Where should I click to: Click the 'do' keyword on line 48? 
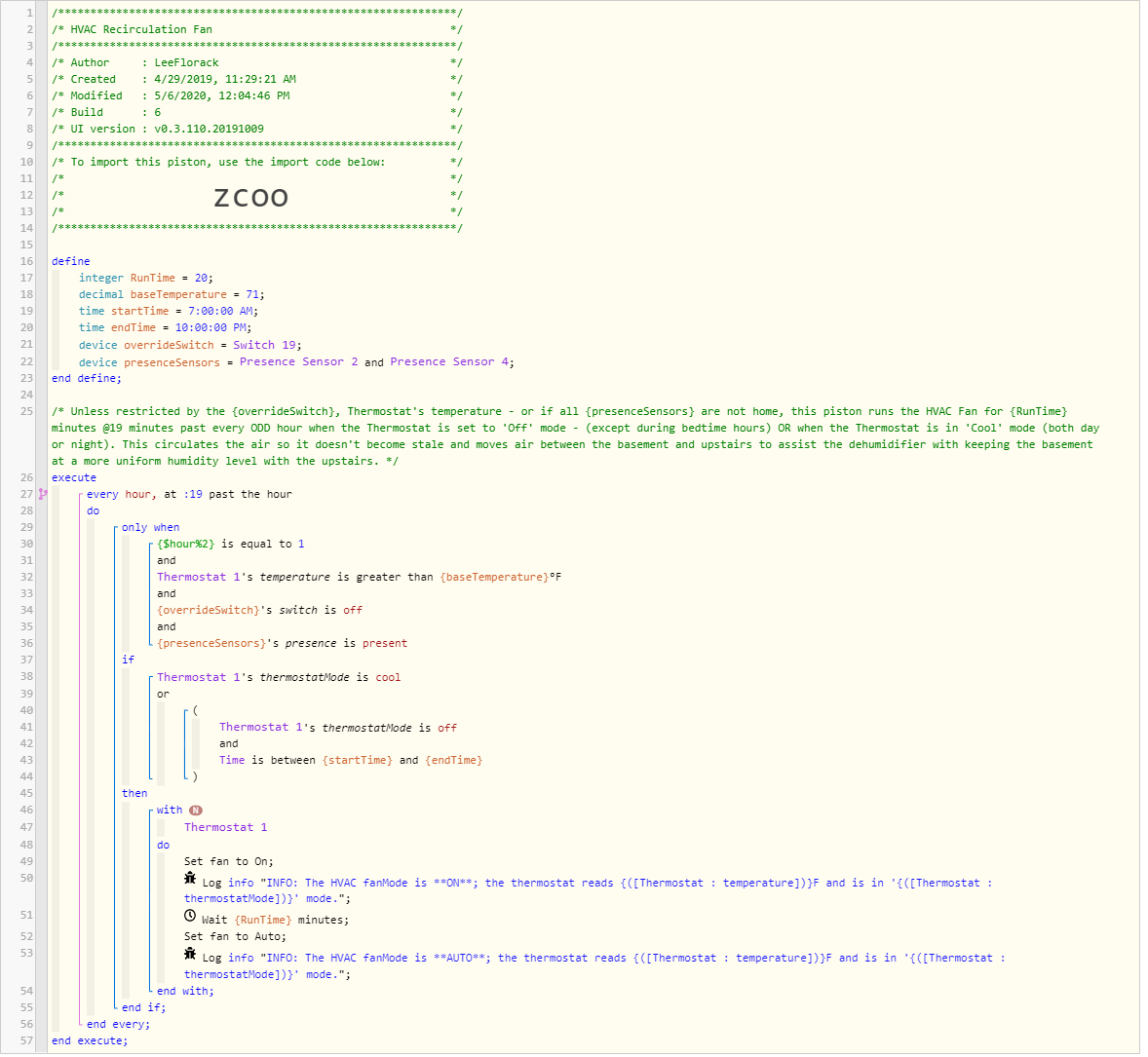pyautogui.click(x=164, y=846)
